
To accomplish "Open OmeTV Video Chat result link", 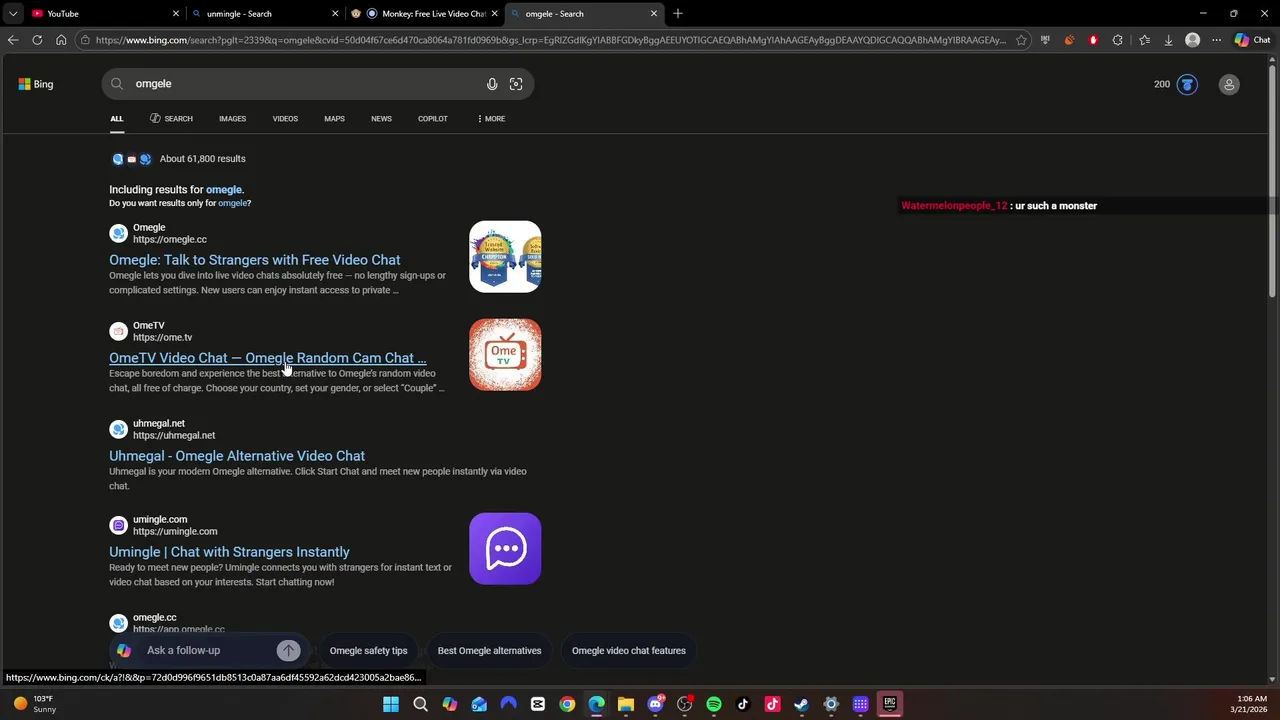I will click(x=267, y=358).
